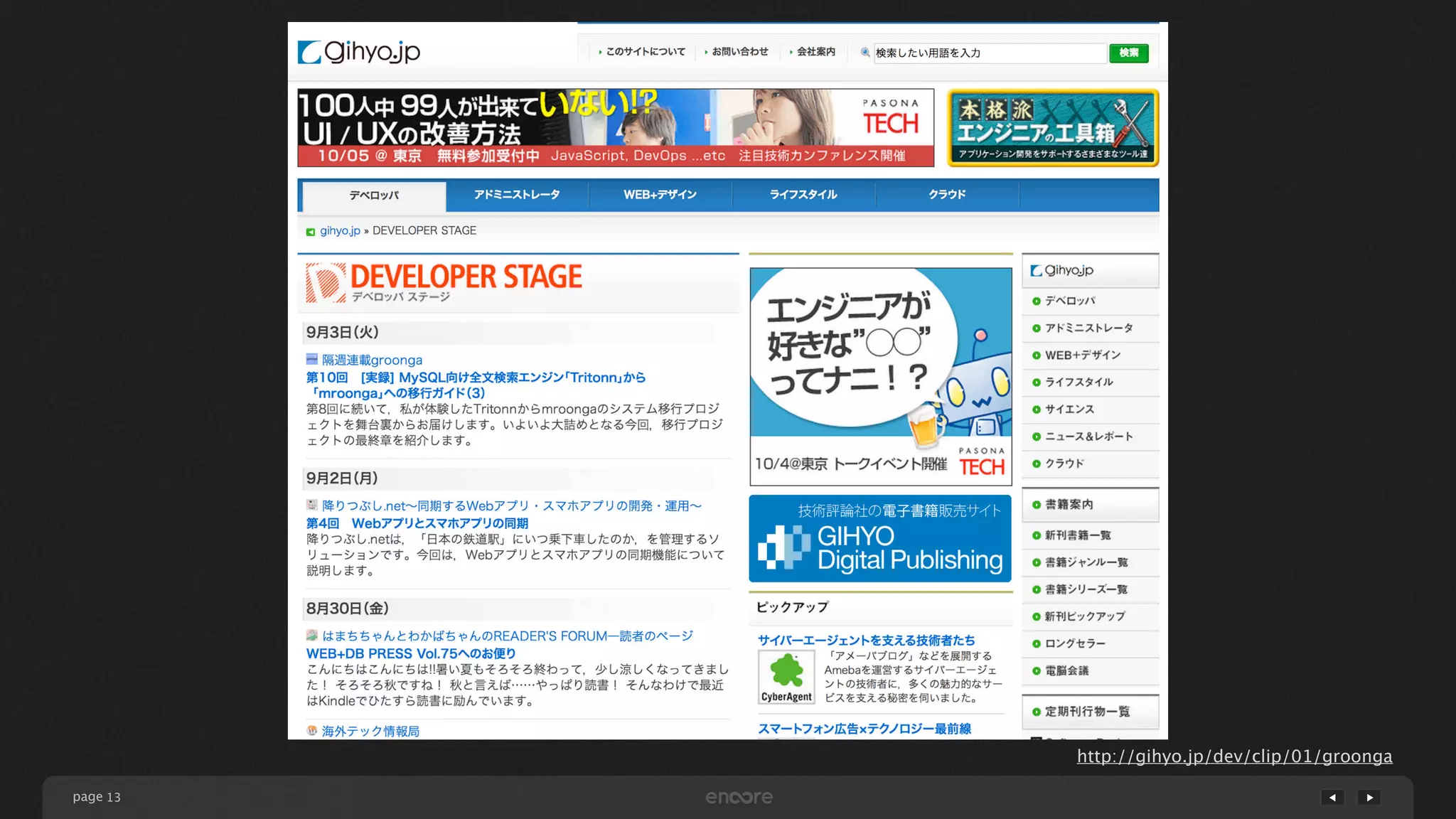Screen dimensions: 1456x819
Task: Click the sidebar gihyo.jp logo
Action: 1062,270
